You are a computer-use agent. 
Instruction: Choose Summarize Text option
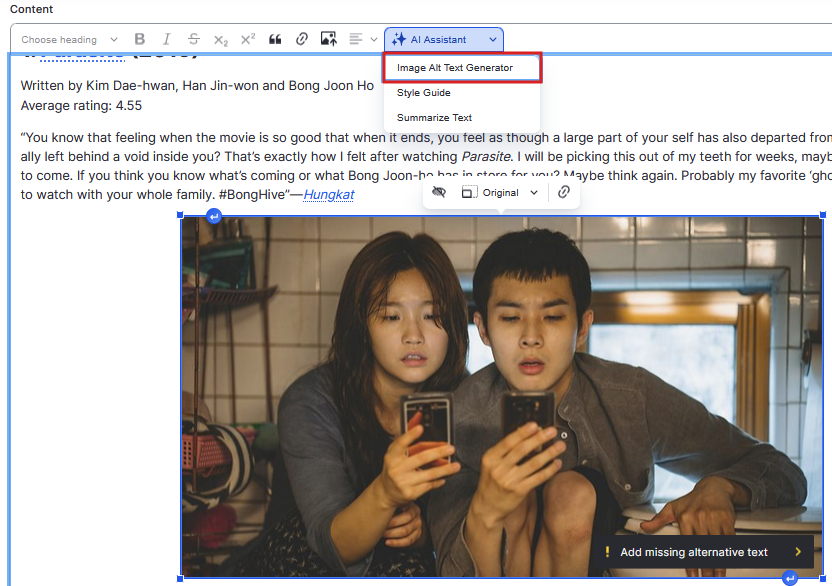point(462,118)
